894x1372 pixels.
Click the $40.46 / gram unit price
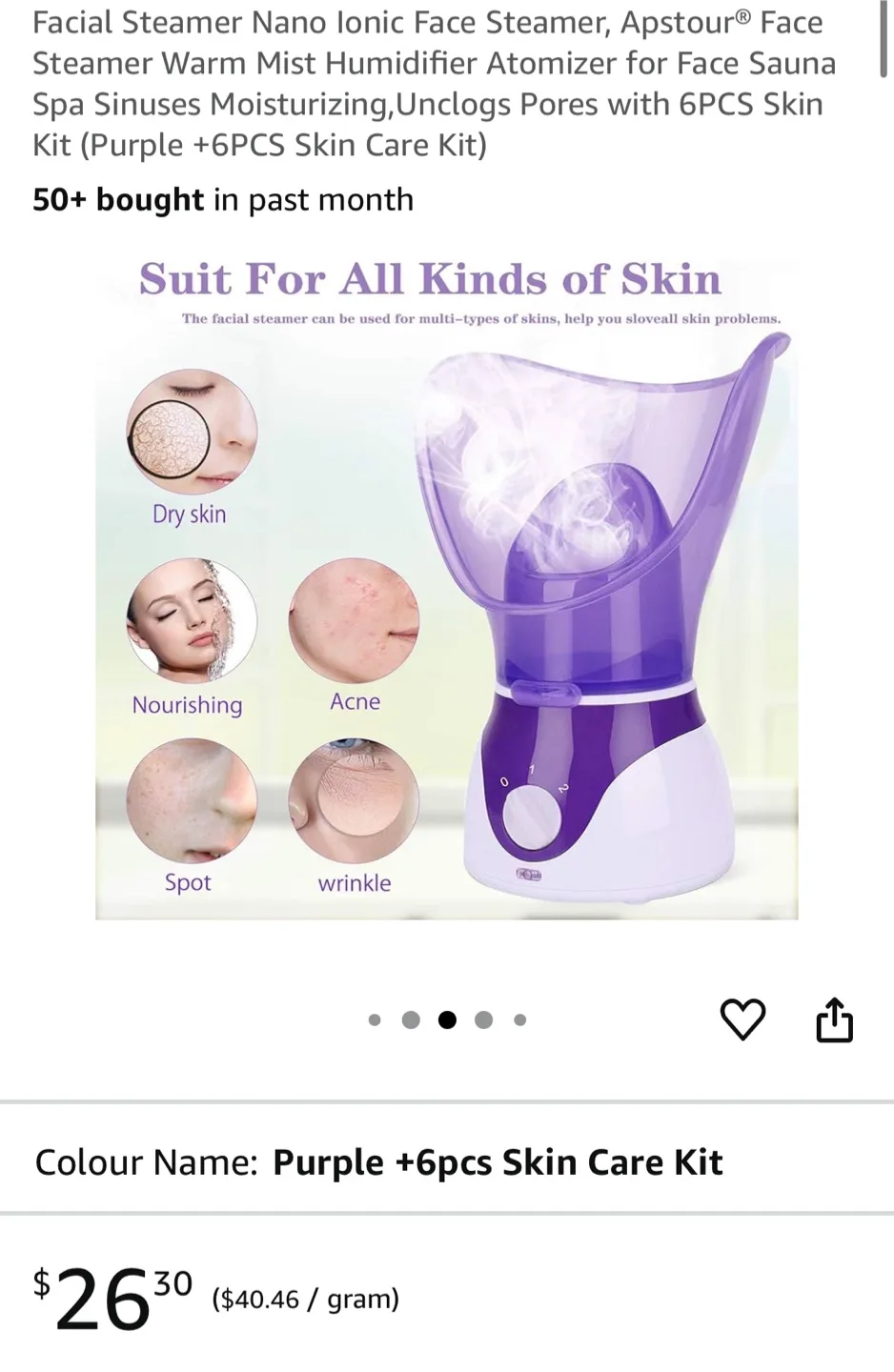pos(306,1299)
